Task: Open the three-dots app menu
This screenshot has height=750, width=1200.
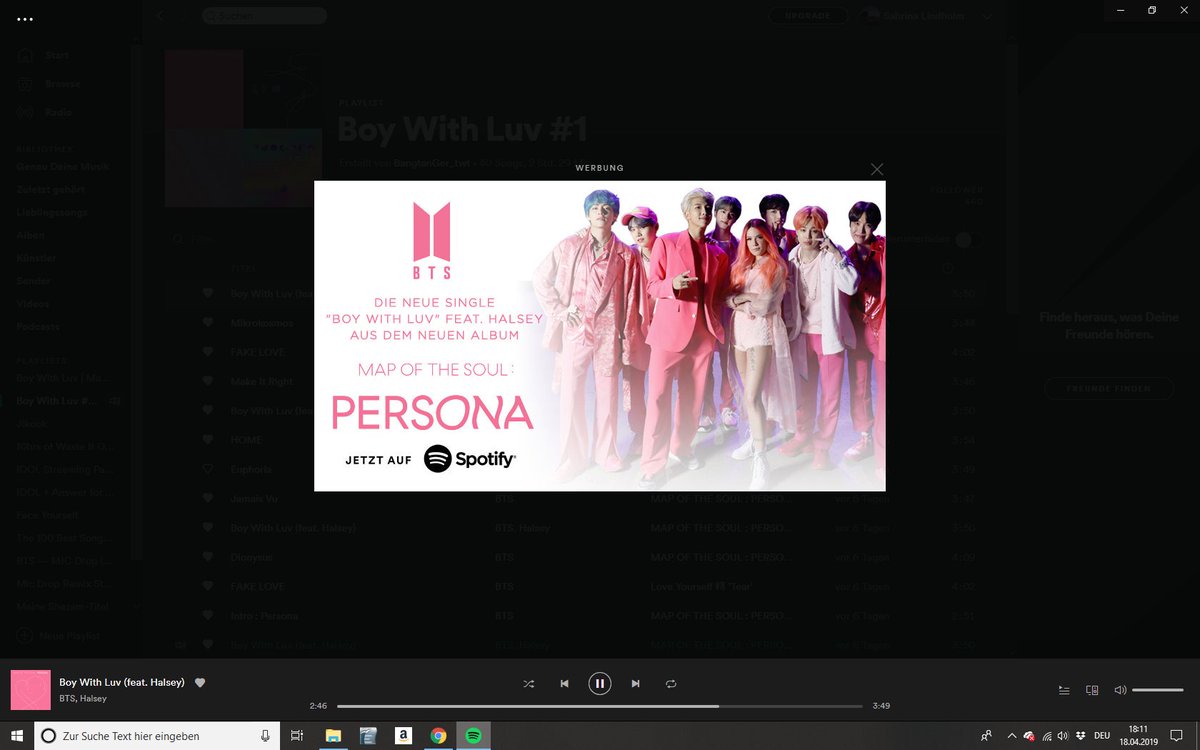Action: (x=25, y=19)
